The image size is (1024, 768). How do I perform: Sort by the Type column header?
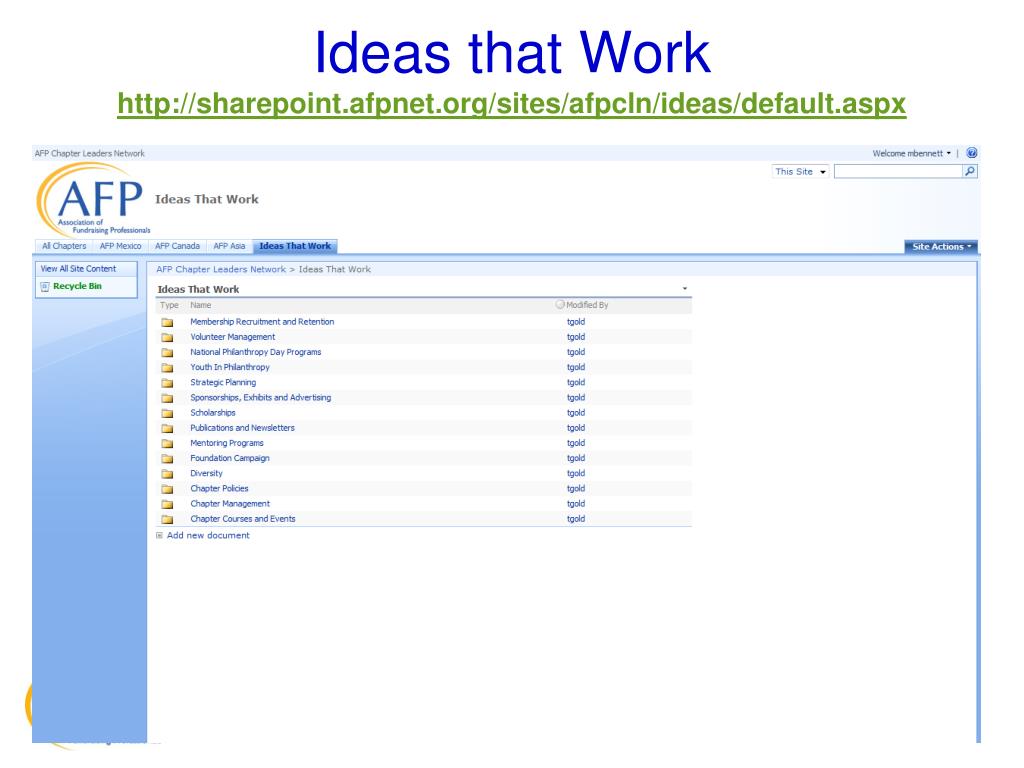tap(169, 305)
